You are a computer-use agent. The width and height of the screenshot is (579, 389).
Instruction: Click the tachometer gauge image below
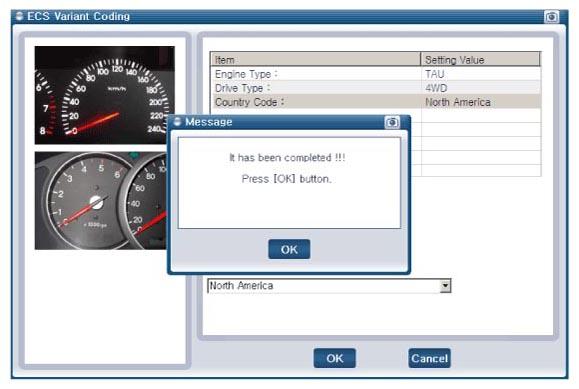pos(101,201)
